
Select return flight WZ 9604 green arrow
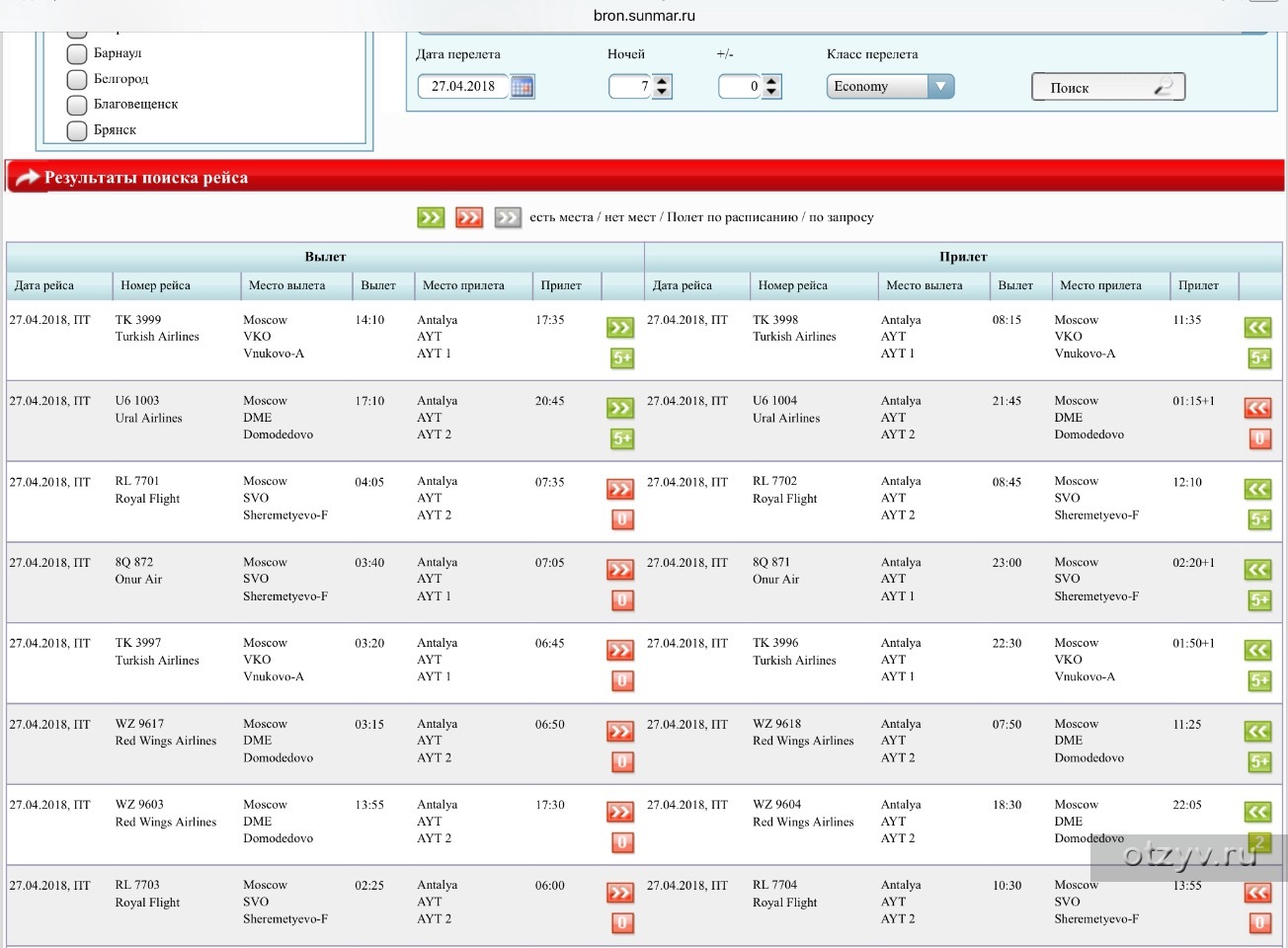tap(1257, 813)
